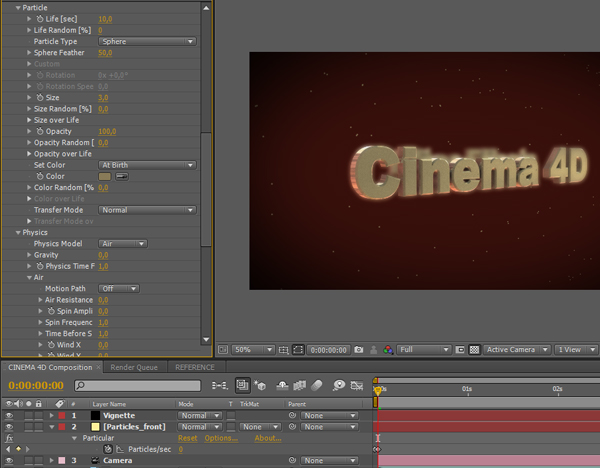
Task: Toggle stopwatch for Wind X
Action: 51,345
